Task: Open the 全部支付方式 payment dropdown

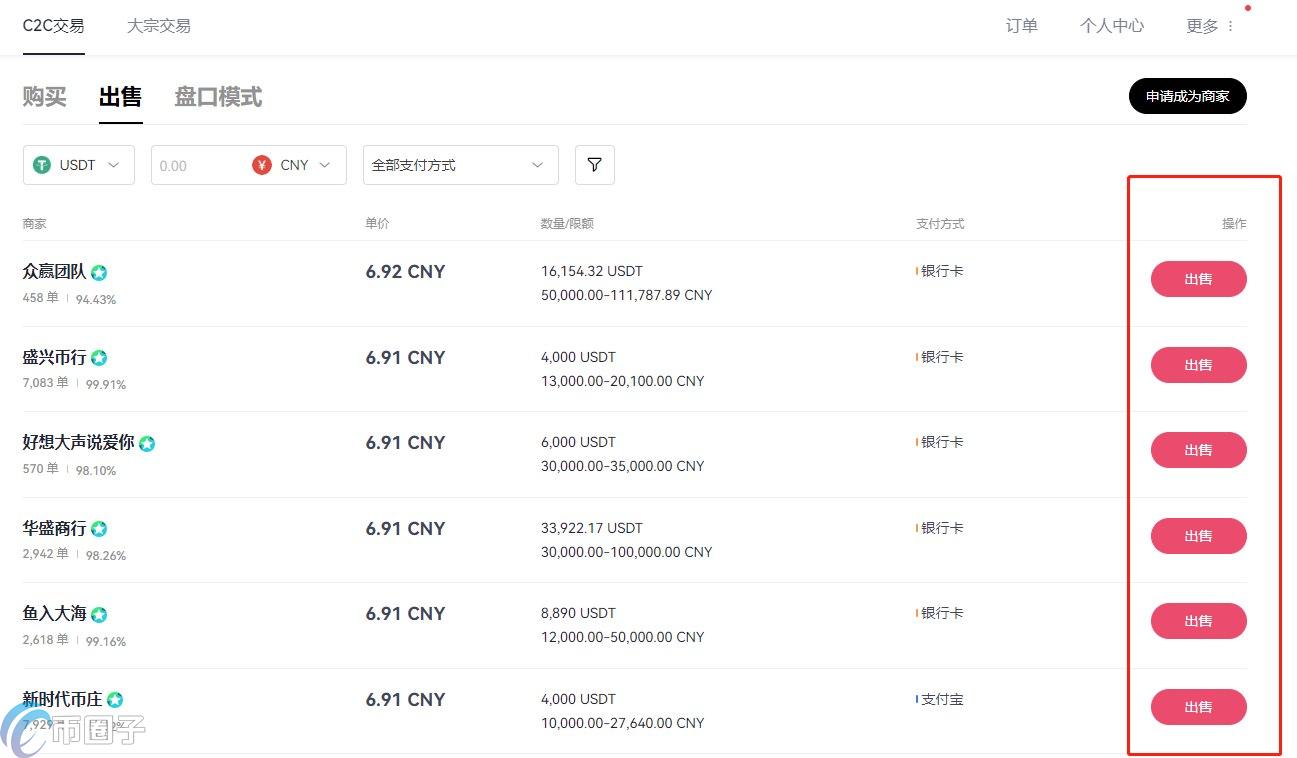Action: point(460,165)
